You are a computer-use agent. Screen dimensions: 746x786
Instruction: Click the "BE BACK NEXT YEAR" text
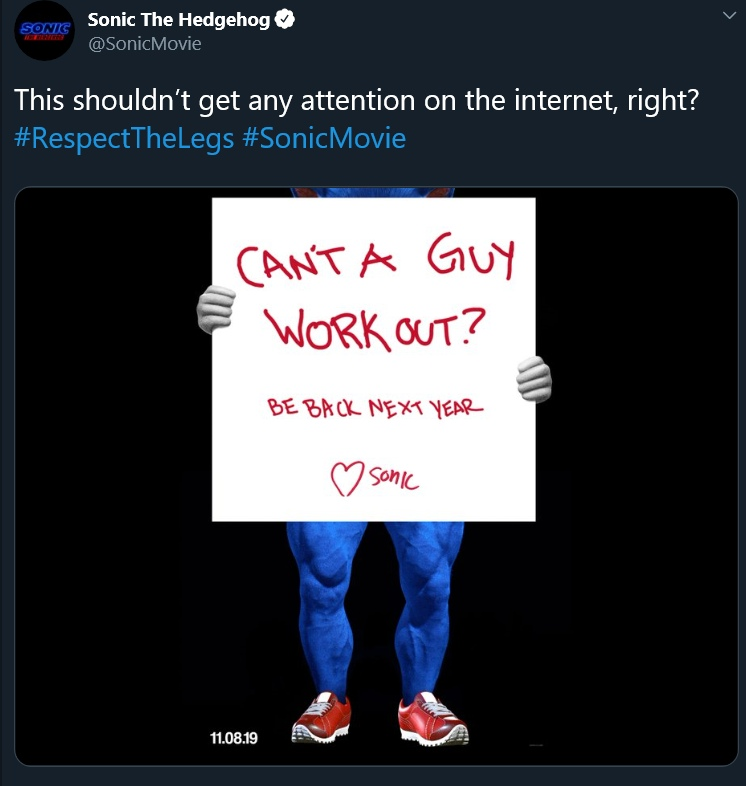pos(374,410)
